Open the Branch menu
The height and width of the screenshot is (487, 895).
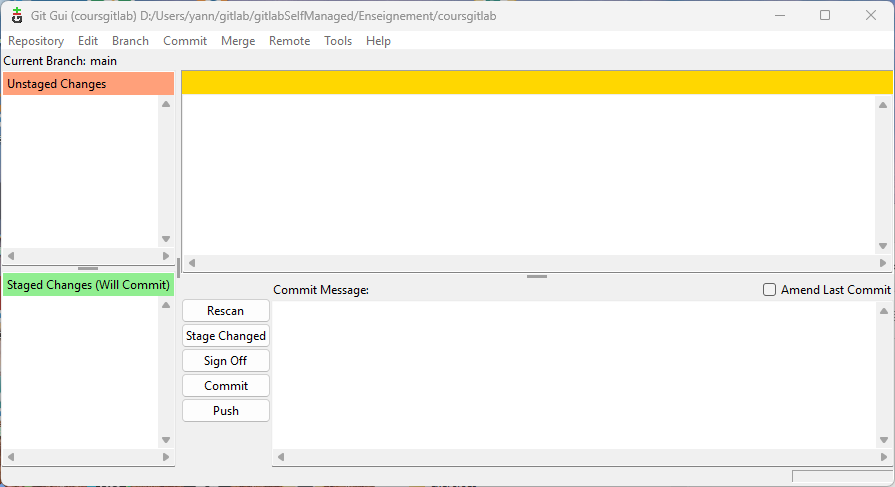pyautogui.click(x=130, y=41)
